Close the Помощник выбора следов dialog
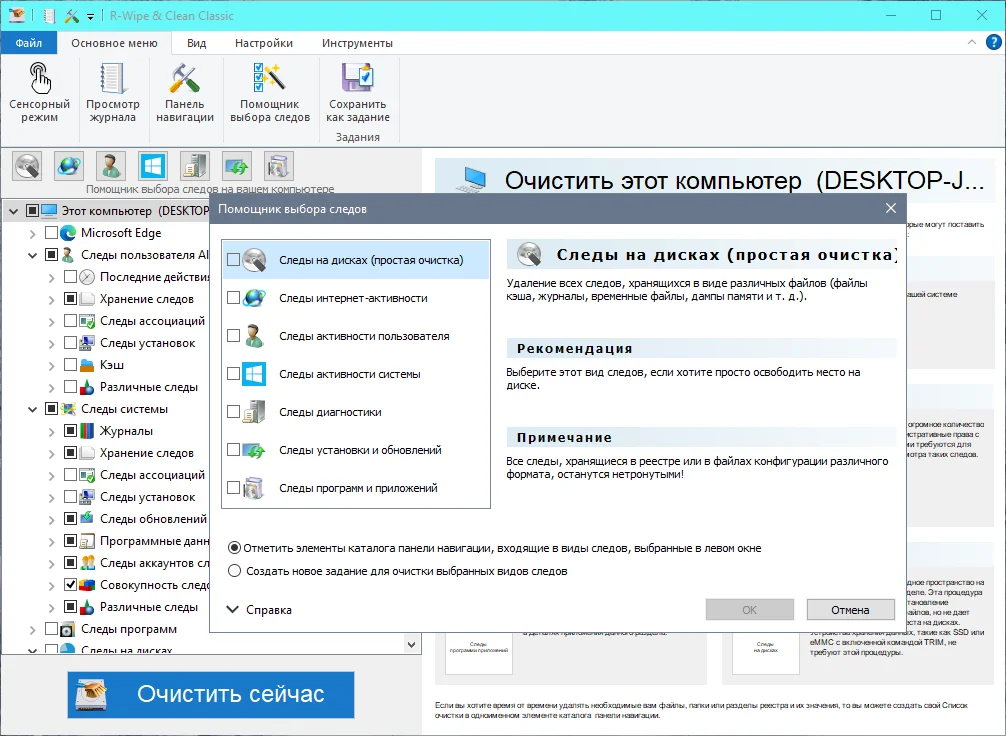The height and width of the screenshot is (736, 1006). (891, 208)
